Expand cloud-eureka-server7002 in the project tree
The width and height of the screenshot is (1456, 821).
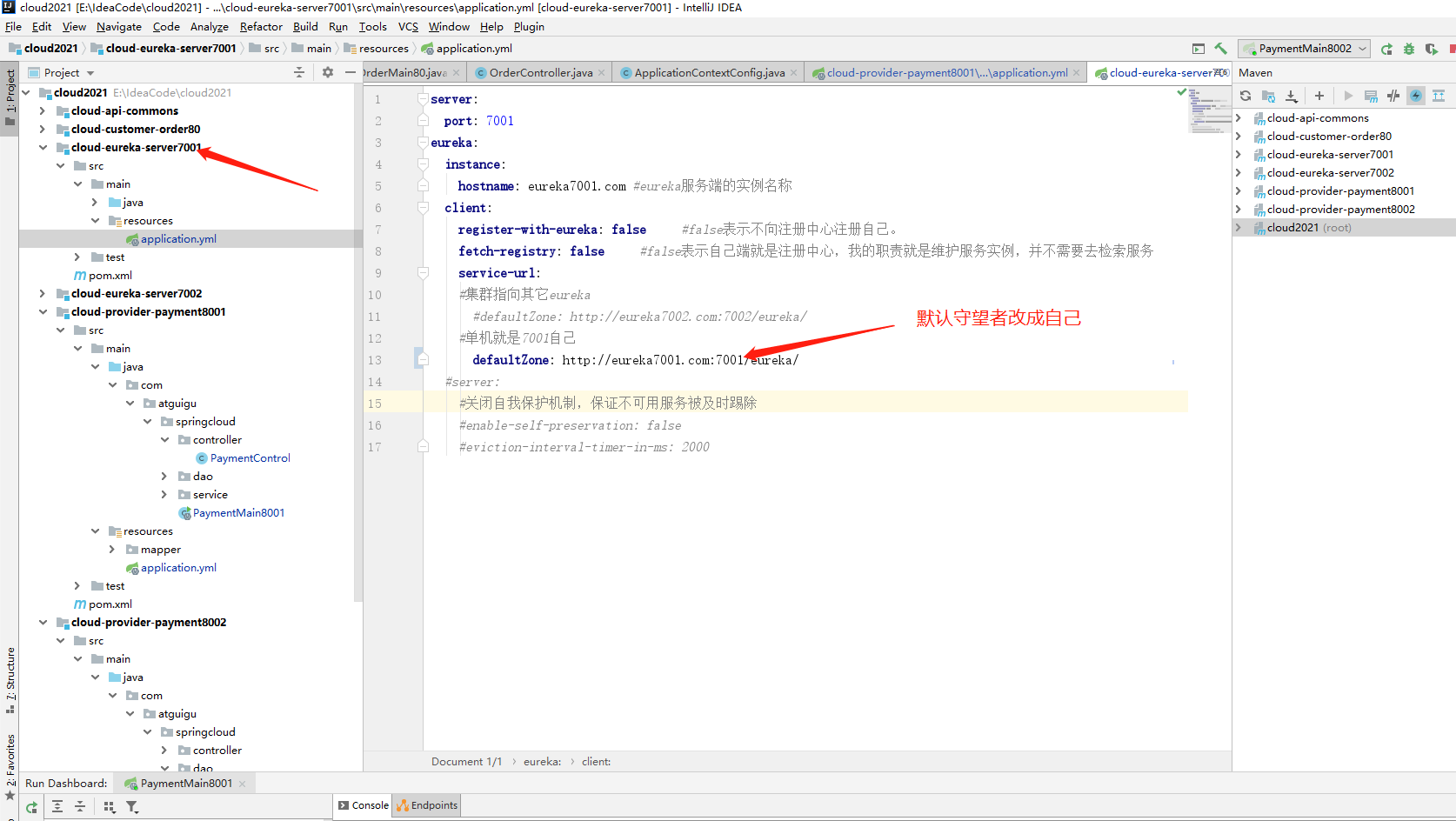pyautogui.click(x=42, y=293)
